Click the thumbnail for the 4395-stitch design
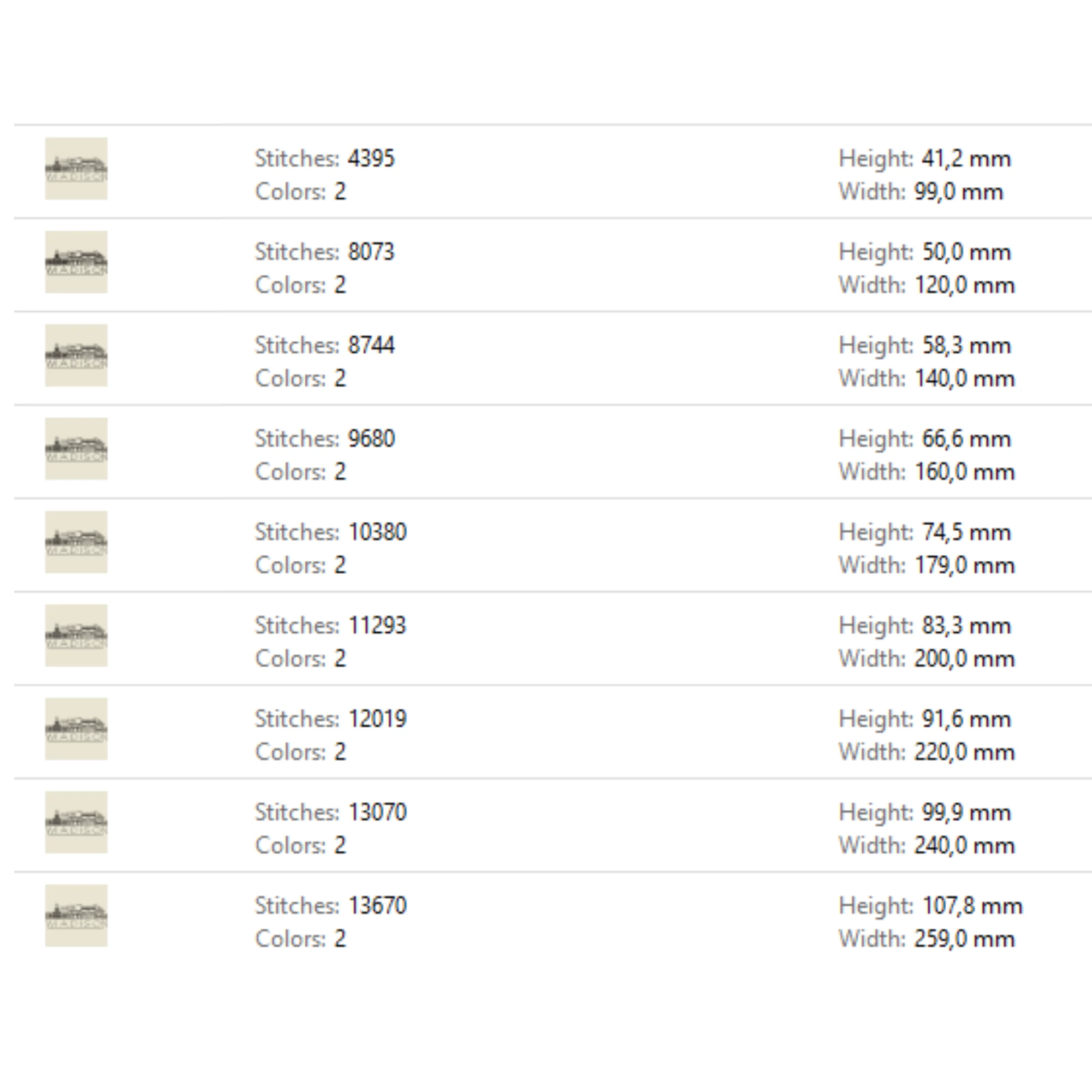The height and width of the screenshot is (1092, 1092). pyautogui.click(x=76, y=168)
